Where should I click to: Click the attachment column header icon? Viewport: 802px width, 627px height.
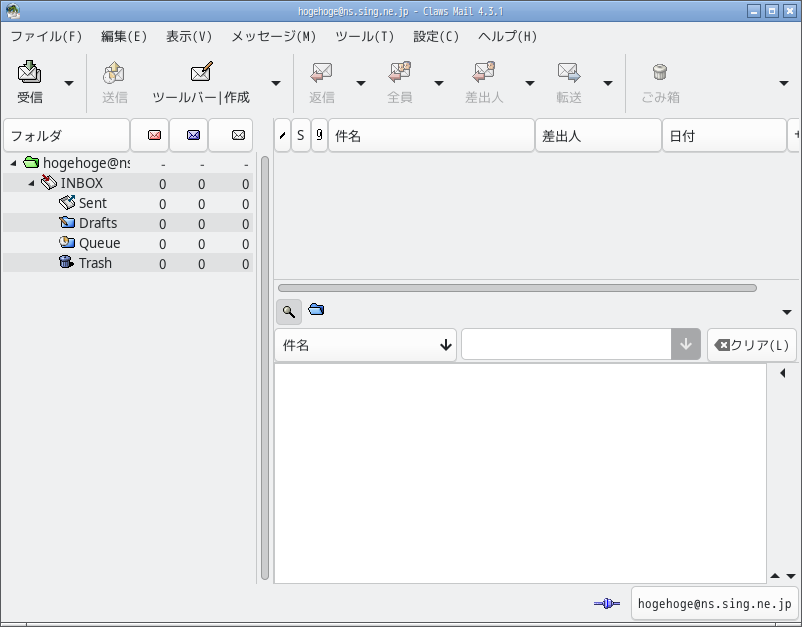319,136
